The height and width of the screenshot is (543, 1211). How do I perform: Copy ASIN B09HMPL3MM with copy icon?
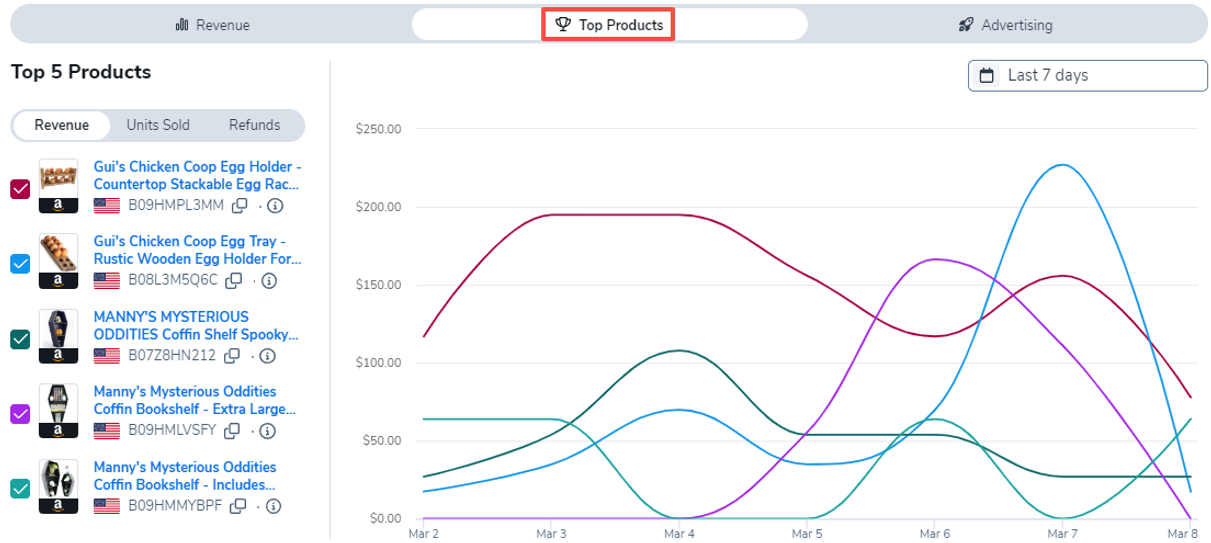pos(239,205)
